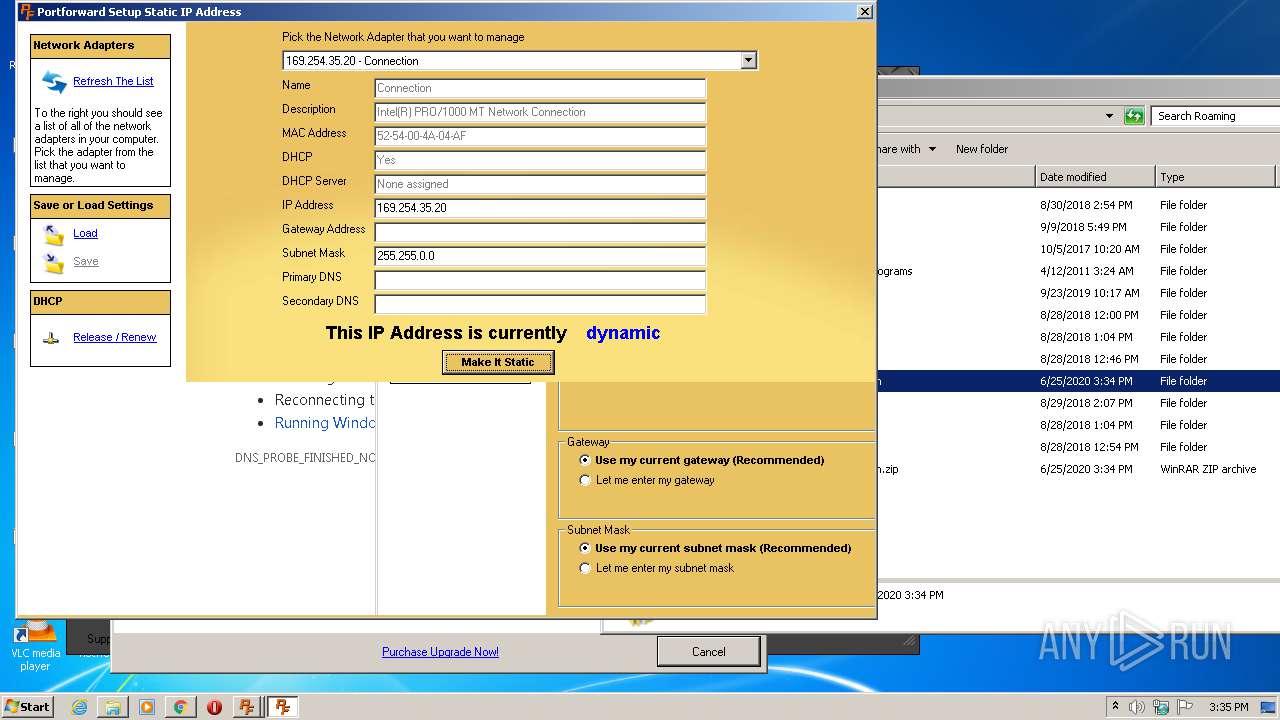The height and width of the screenshot is (720, 1280).
Task: Click the adapter Name field showing Connection
Action: 540,88
